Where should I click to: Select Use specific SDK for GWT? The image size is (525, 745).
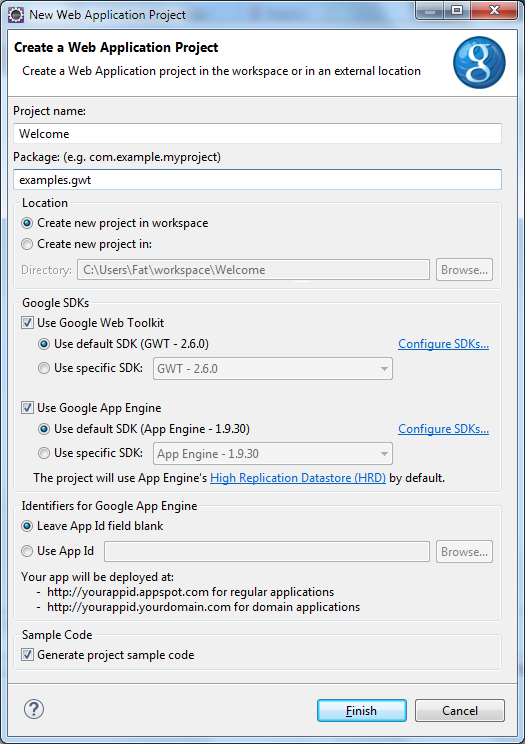44,368
